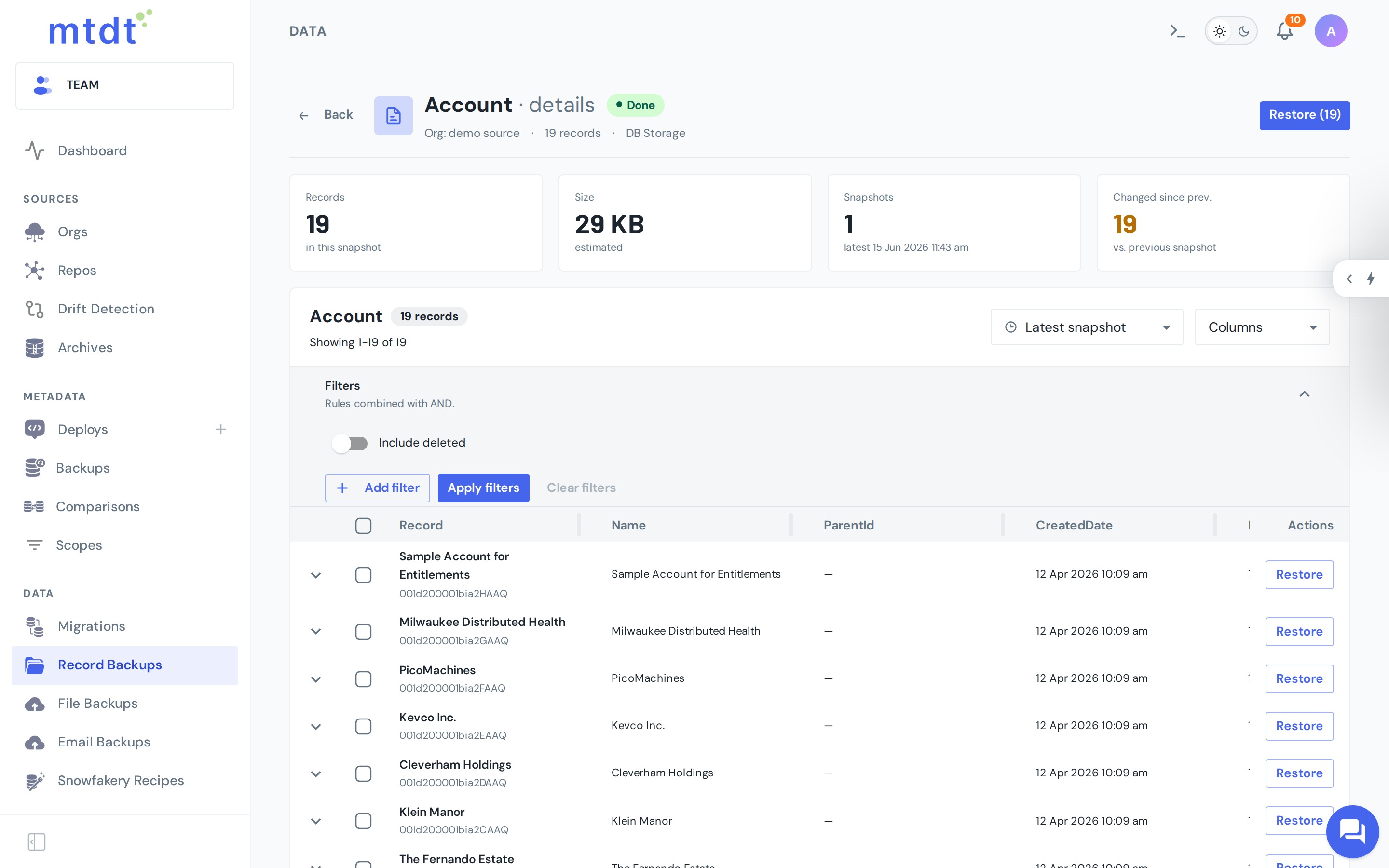The width and height of the screenshot is (1389, 868).
Task: Go to Record Backups page
Action: click(124, 665)
